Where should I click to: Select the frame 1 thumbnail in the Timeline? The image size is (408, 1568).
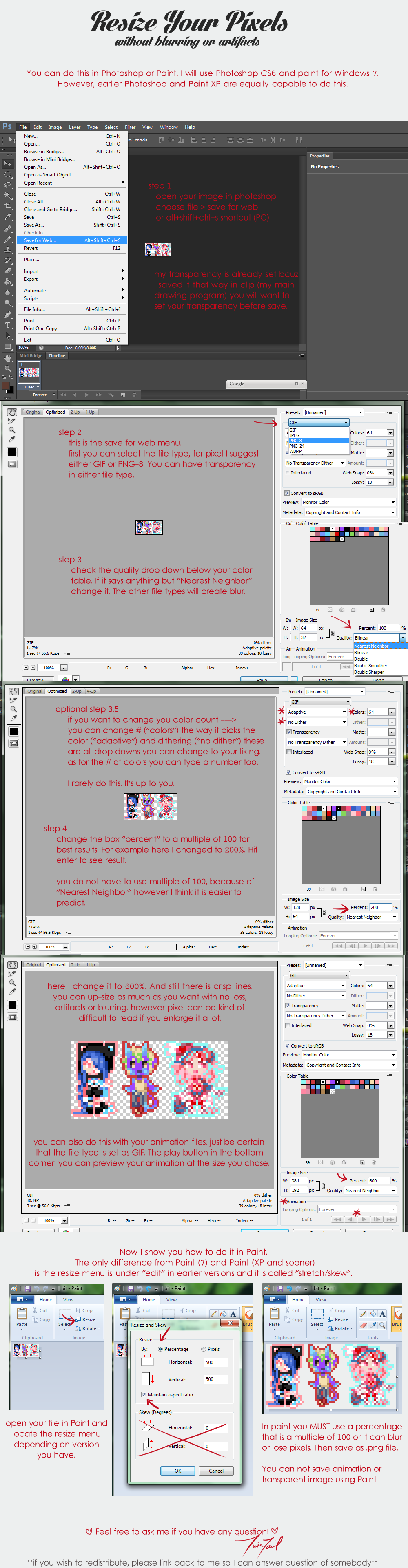[x=29, y=373]
